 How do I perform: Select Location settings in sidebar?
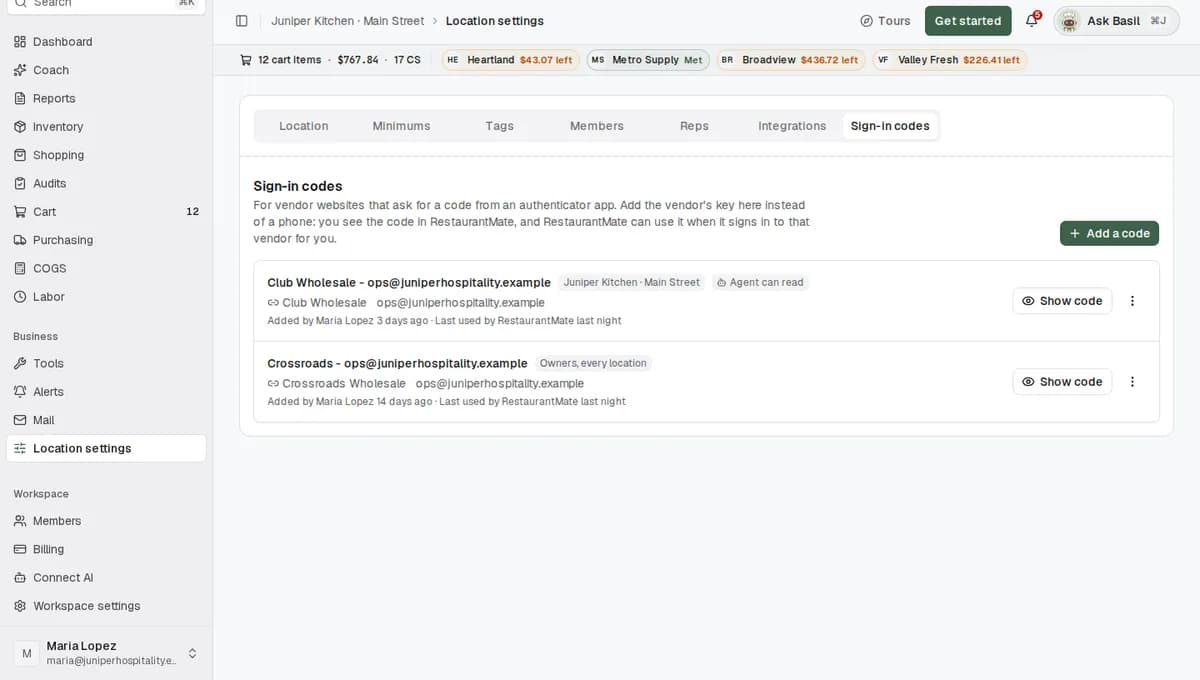[x=106, y=449]
